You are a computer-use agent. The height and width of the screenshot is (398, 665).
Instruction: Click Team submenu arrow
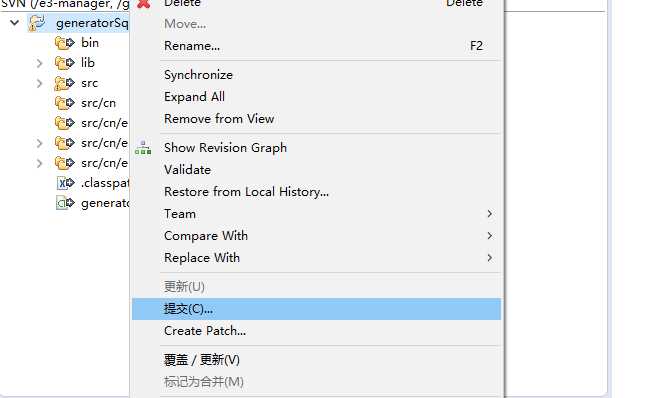tap(490, 214)
